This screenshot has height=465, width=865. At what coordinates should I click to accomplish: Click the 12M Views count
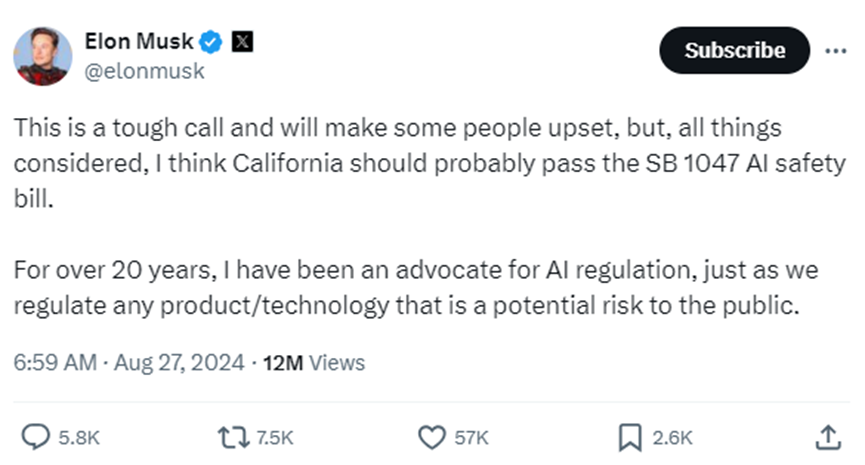pos(313,363)
